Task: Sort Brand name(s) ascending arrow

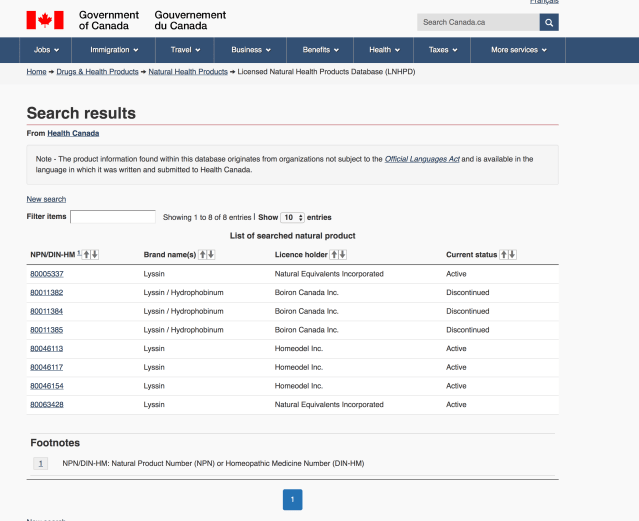Action: point(203,255)
